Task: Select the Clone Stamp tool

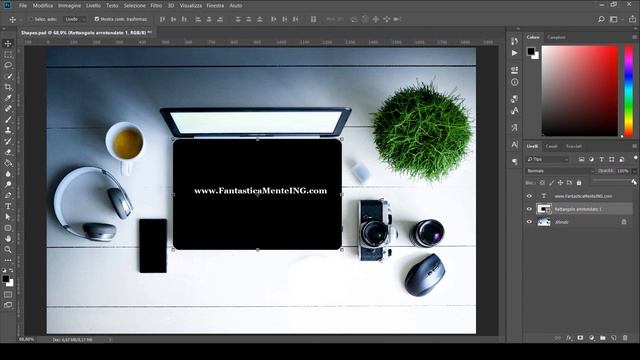Action: coord(8,130)
